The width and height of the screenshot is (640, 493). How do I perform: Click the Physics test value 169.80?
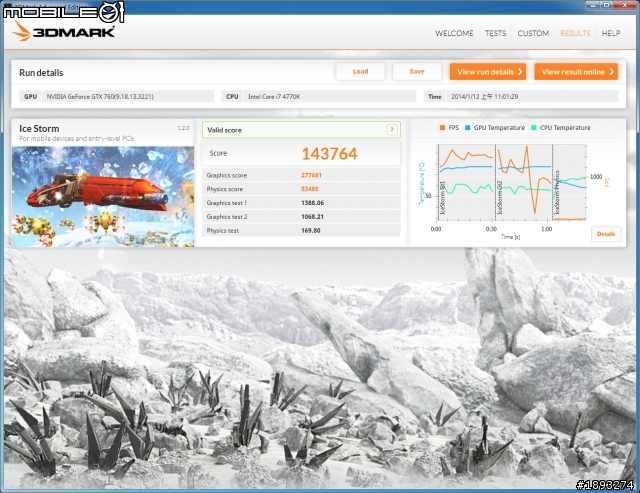(311, 231)
